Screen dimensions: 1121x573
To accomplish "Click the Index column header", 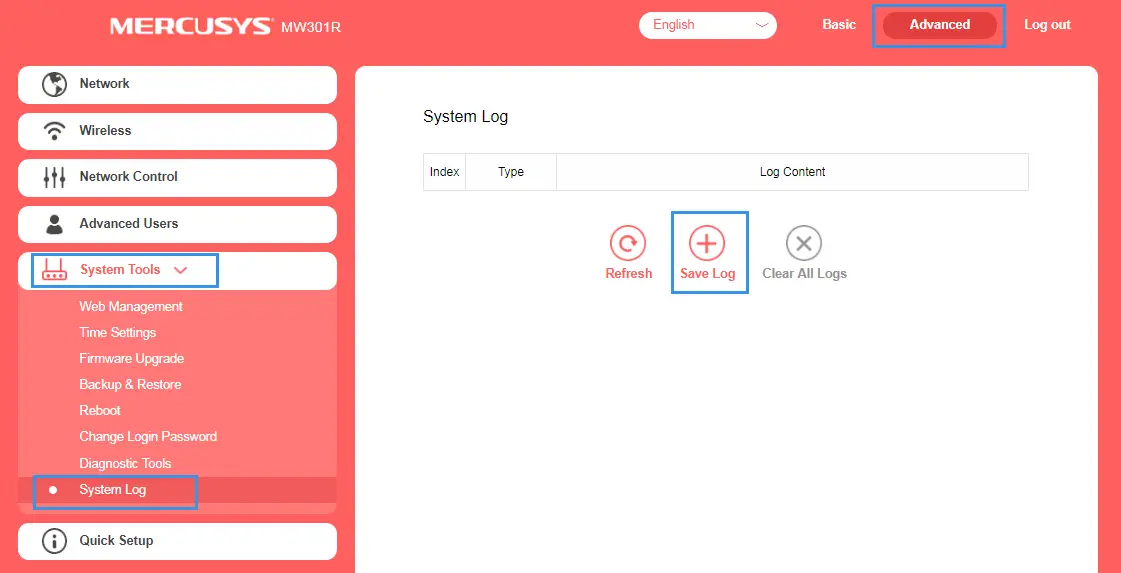I will pos(444,172).
